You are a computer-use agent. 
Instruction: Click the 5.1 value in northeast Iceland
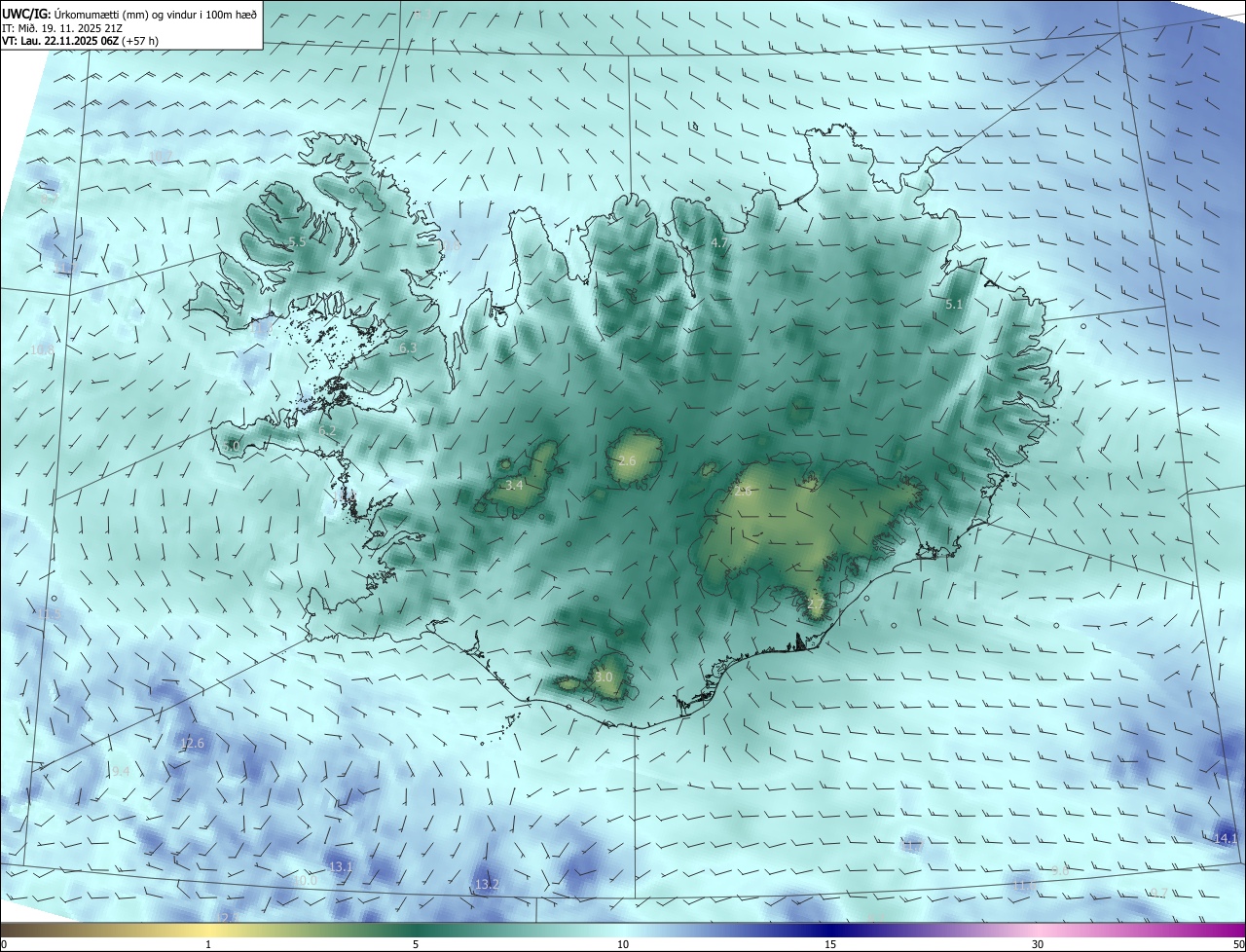tap(954, 305)
